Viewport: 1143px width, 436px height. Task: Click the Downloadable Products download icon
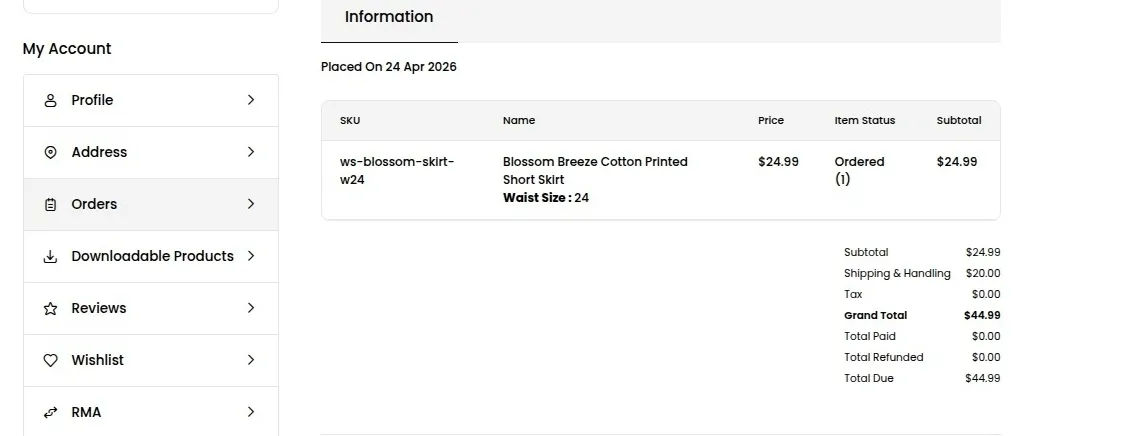pos(51,257)
